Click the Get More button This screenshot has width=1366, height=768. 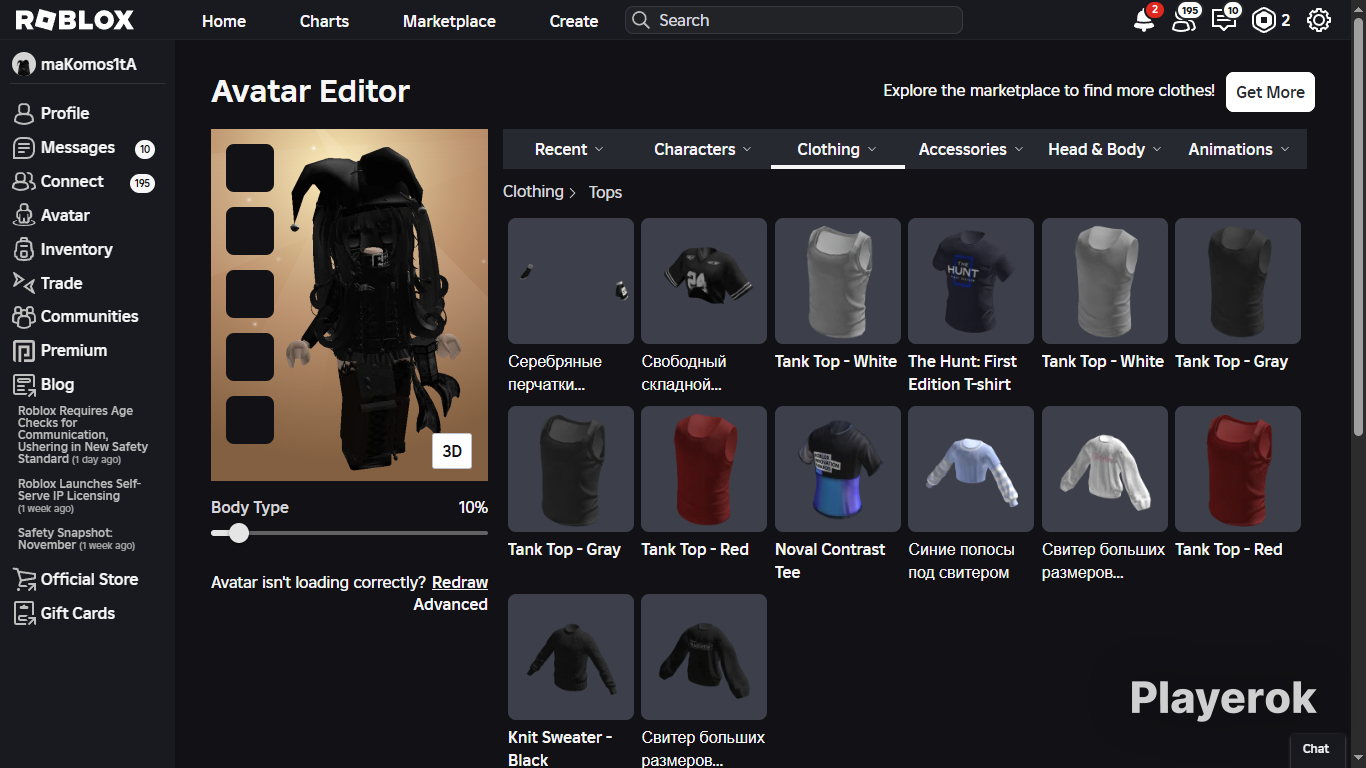pyautogui.click(x=1270, y=92)
